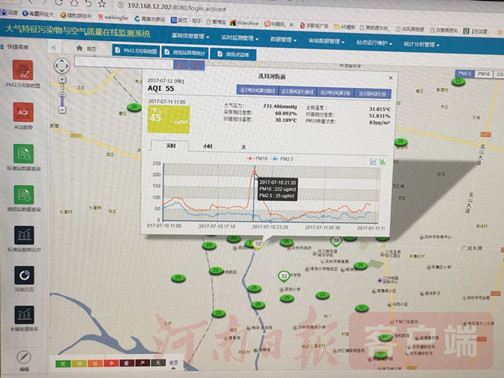Click the map pan control compass
The image size is (504, 378).
[62, 66]
